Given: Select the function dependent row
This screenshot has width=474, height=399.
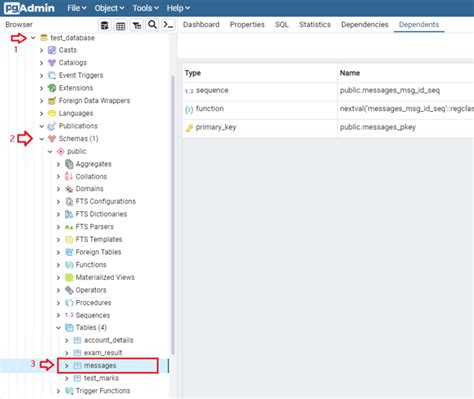Looking at the screenshot, I should click(x=328, y=109).
